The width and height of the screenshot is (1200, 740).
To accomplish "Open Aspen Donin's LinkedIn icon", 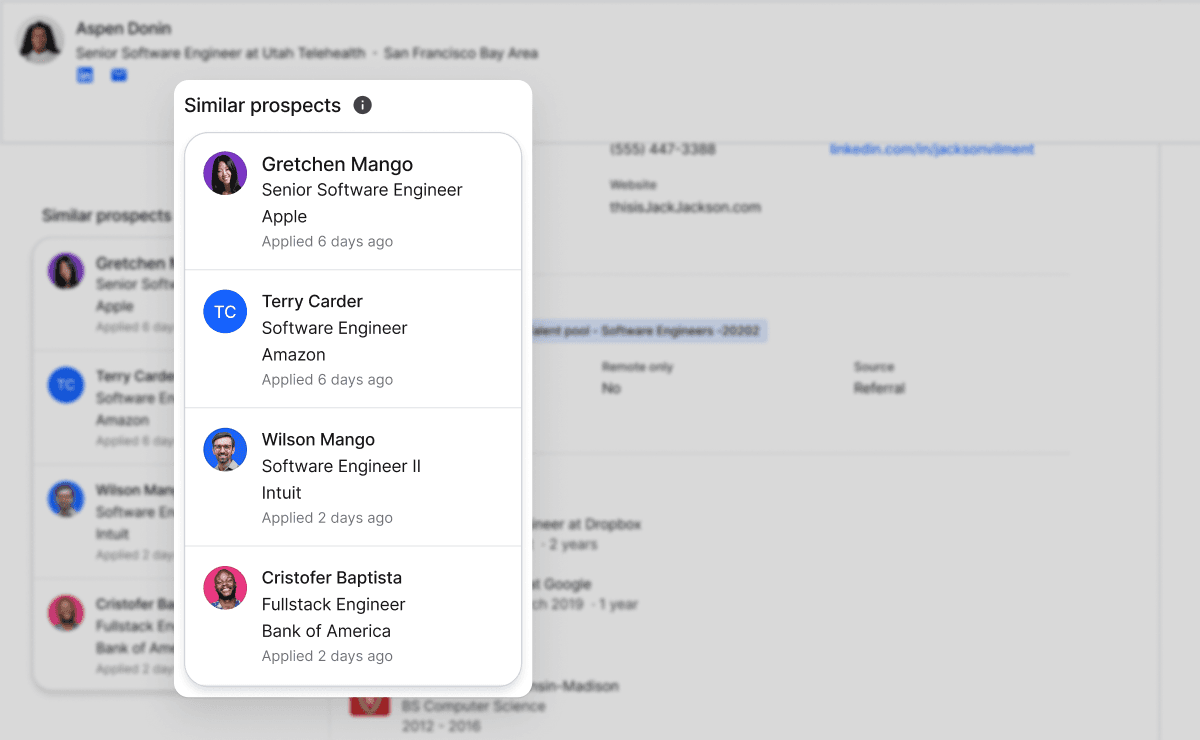I will [84, 74].
